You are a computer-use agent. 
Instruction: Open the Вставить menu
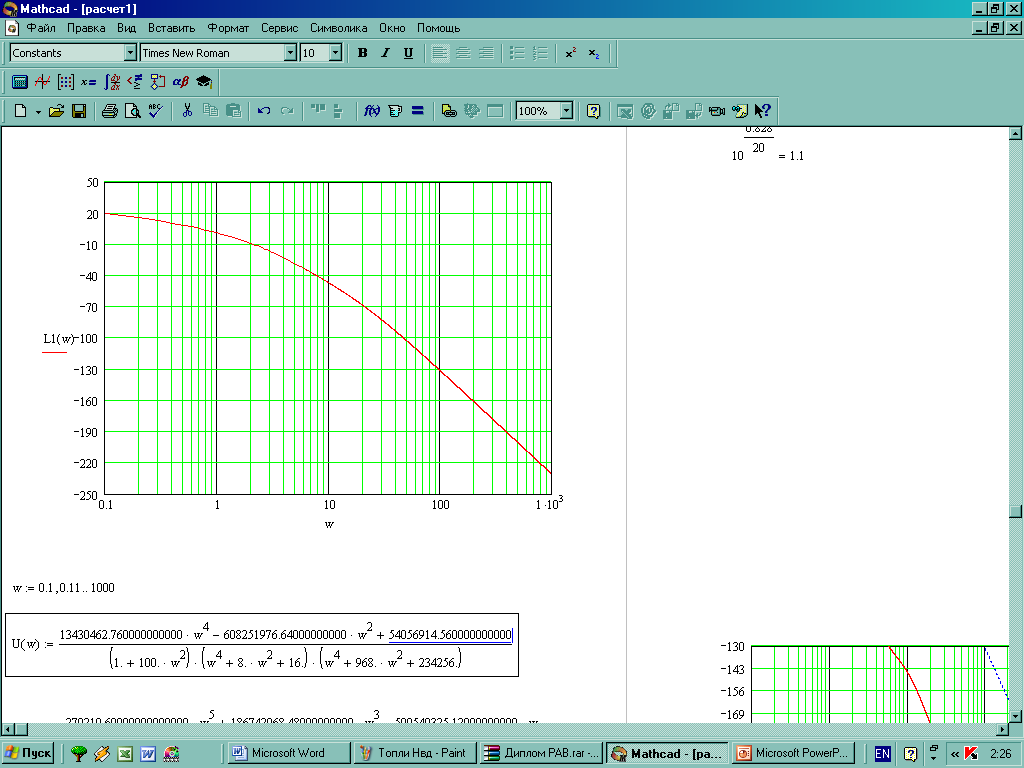[172, 28]
